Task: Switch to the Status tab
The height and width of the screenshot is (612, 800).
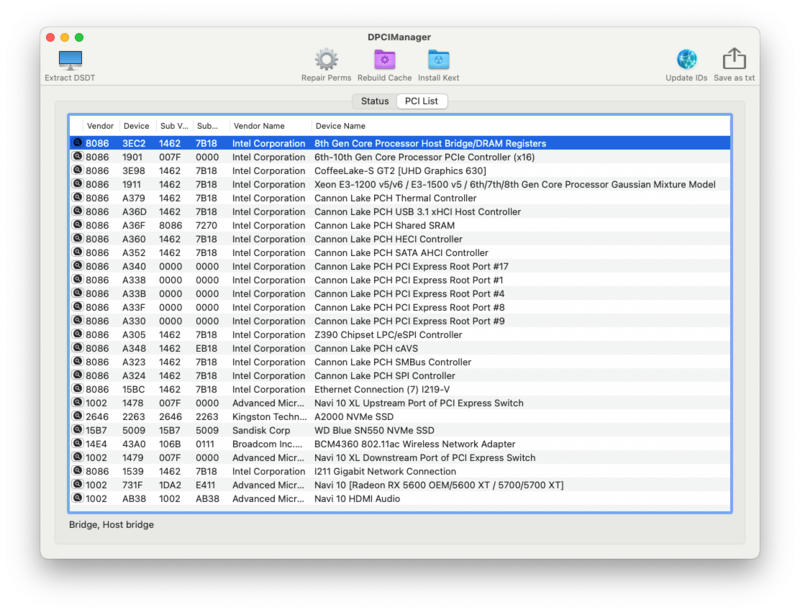Action: [x=375, y=101]
